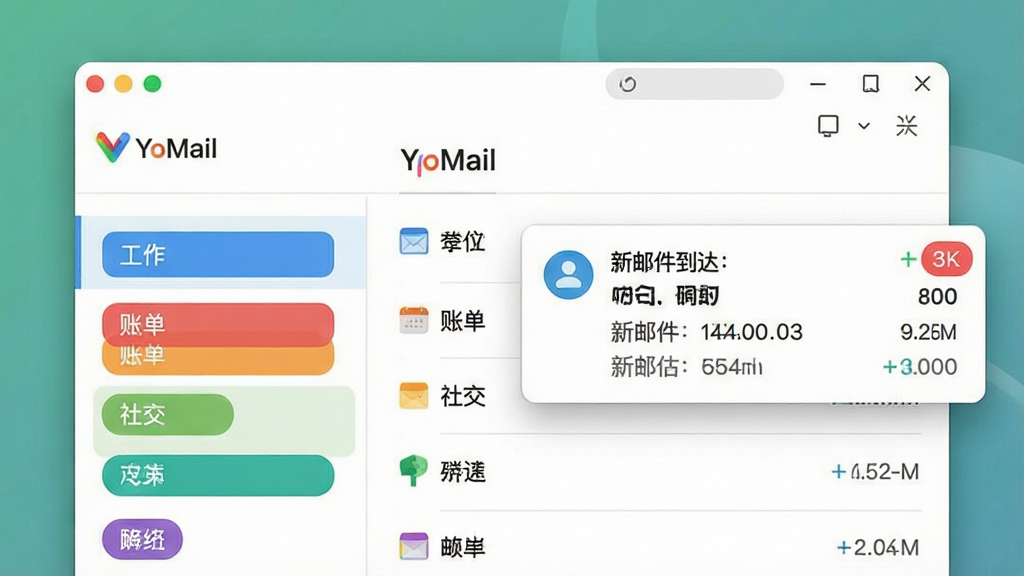Click the +4.52-M value
Screen dimensions: 1024x576
875,472
